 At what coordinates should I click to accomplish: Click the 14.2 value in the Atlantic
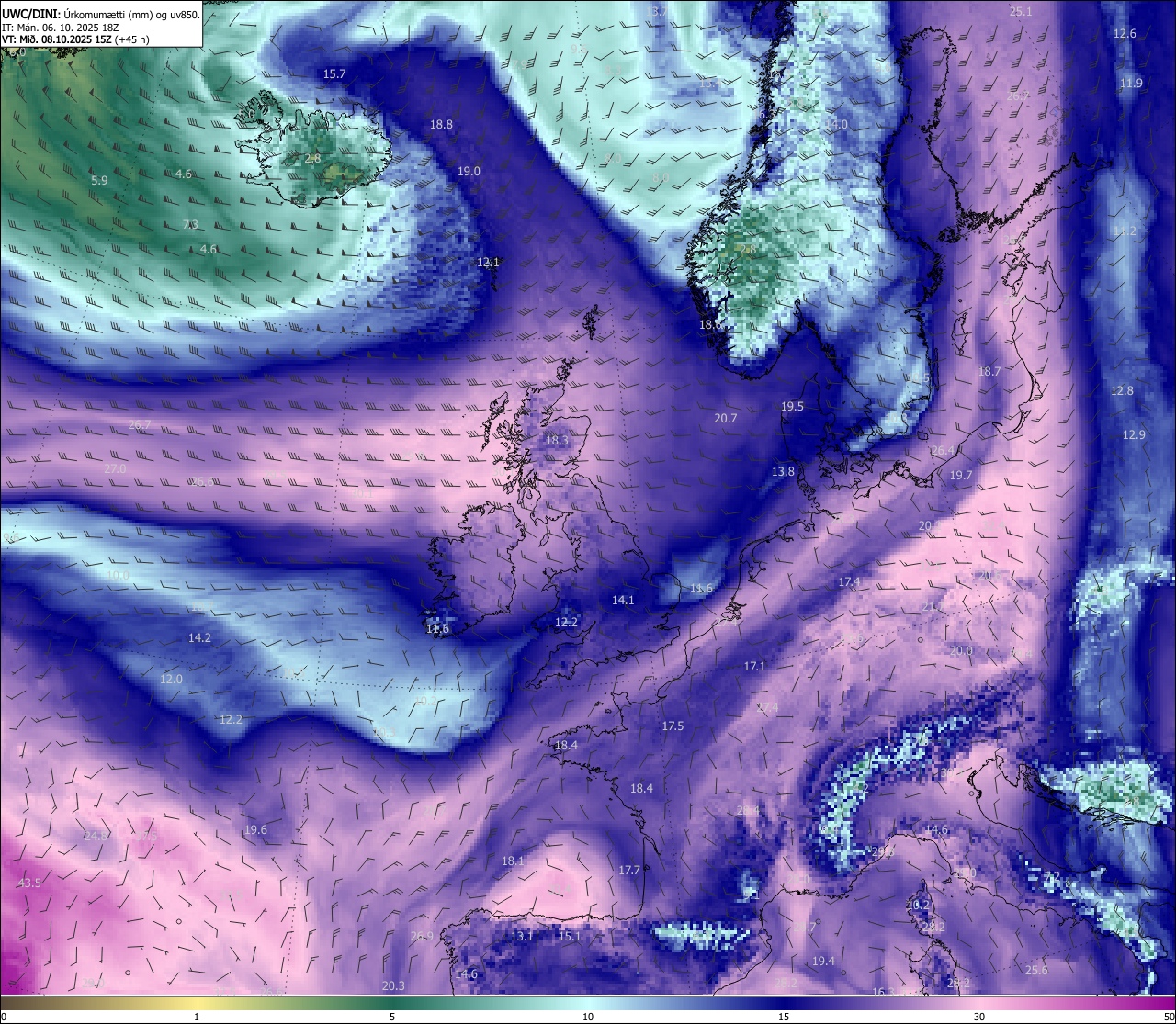point(199,638)
